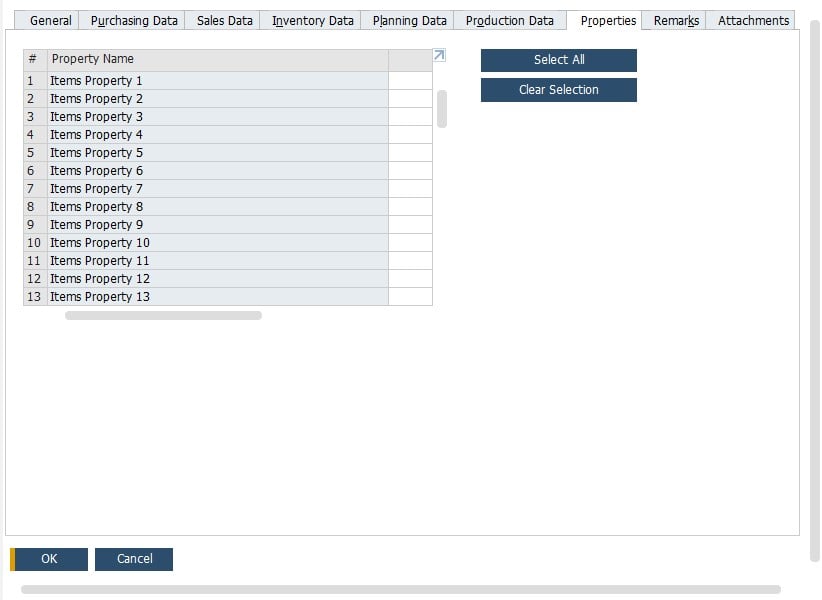Enable the checkbox for Items Property 1
Image resolution: width=822 pixels, height=600 pixels.
click(x=410, y=80)
